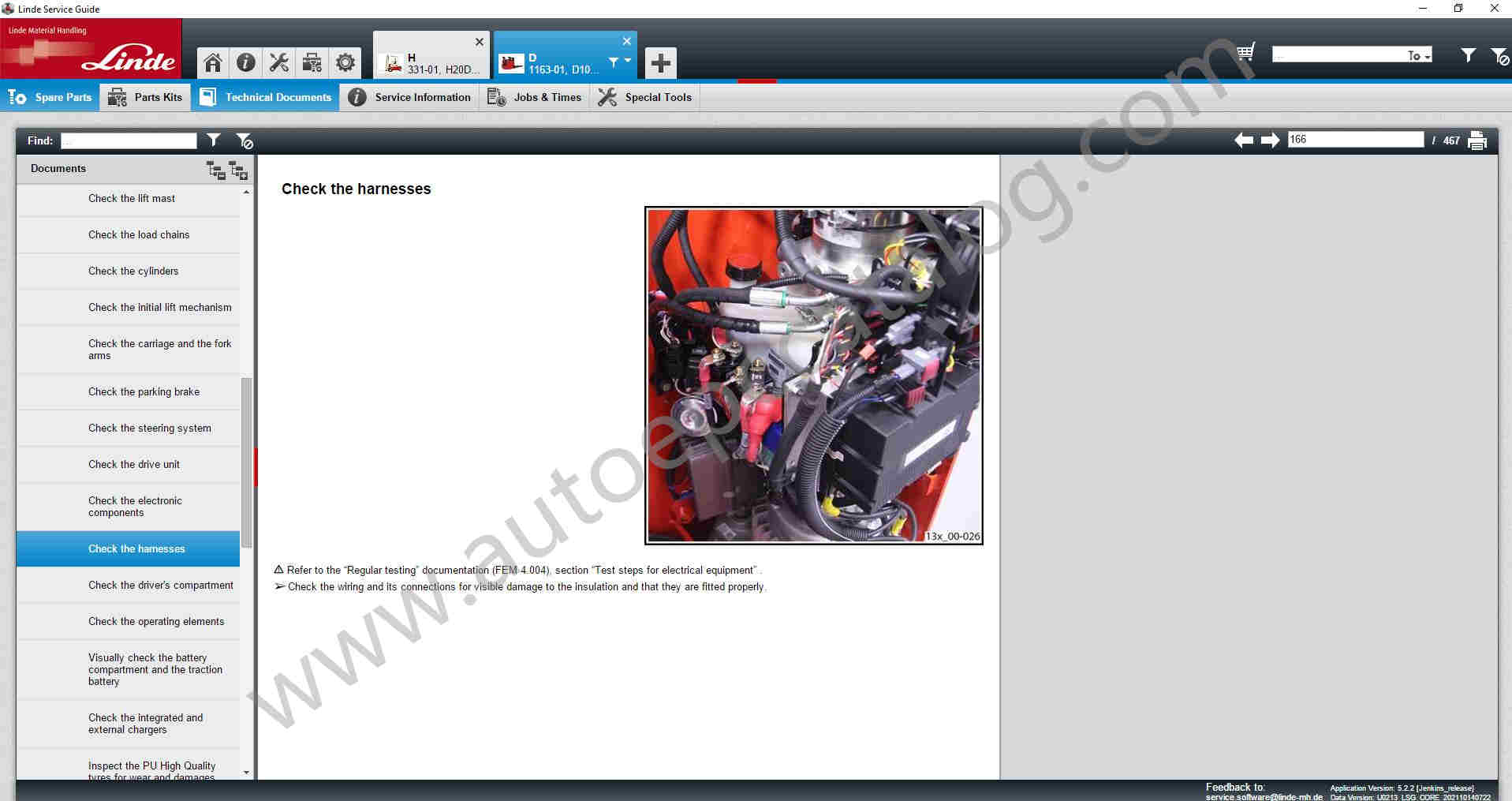Open 'Check the electronic components' document
The image size is (1512, 801).
click(x=128, y=507)
